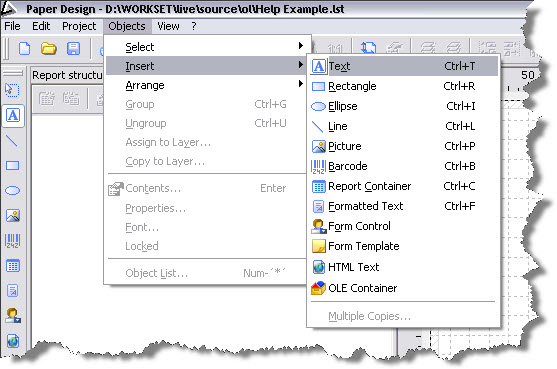Toggle the Locked menu entry

click(207, 246)
